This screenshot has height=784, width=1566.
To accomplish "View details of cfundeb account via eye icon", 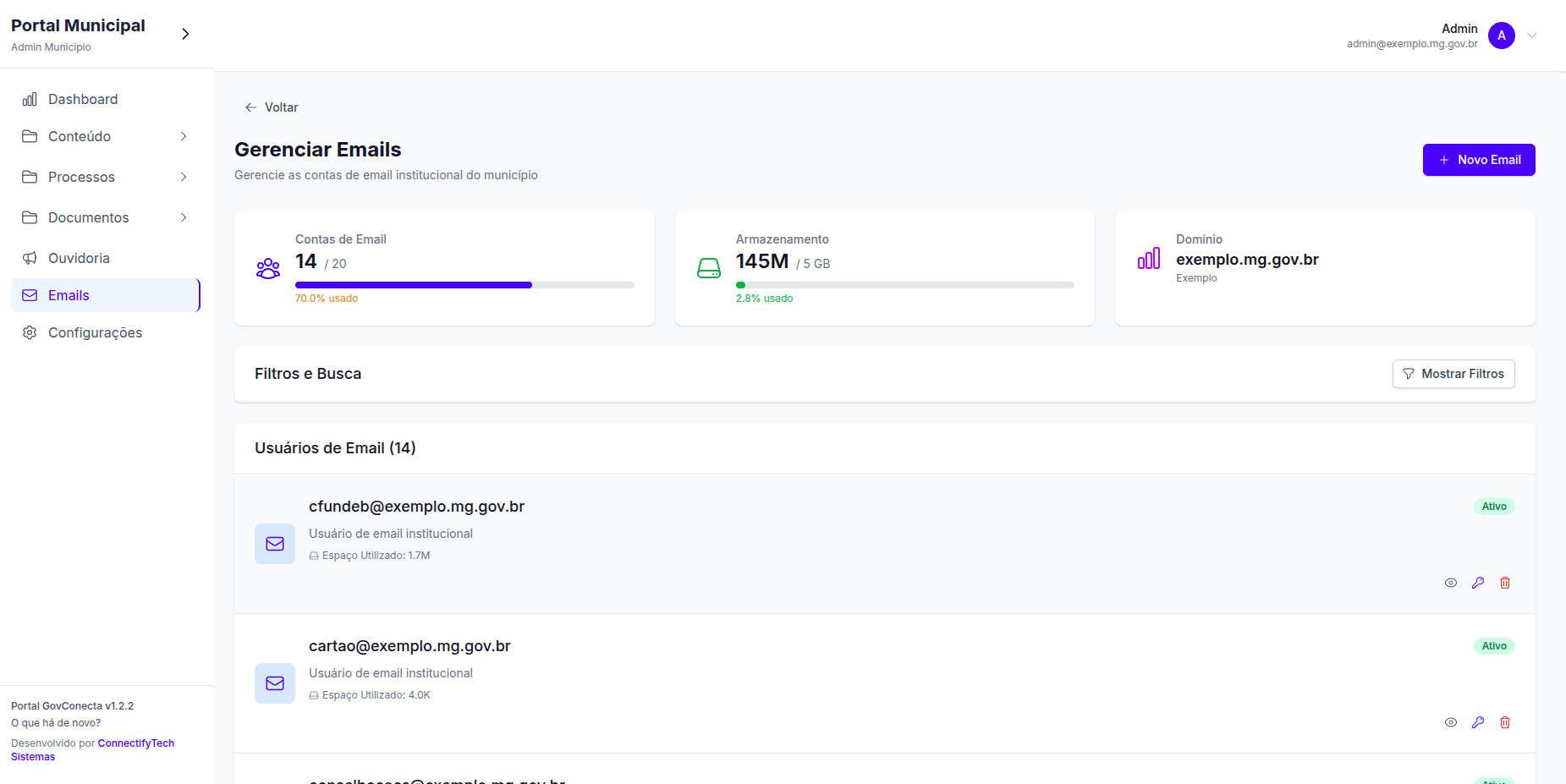I will point(1451,583).
